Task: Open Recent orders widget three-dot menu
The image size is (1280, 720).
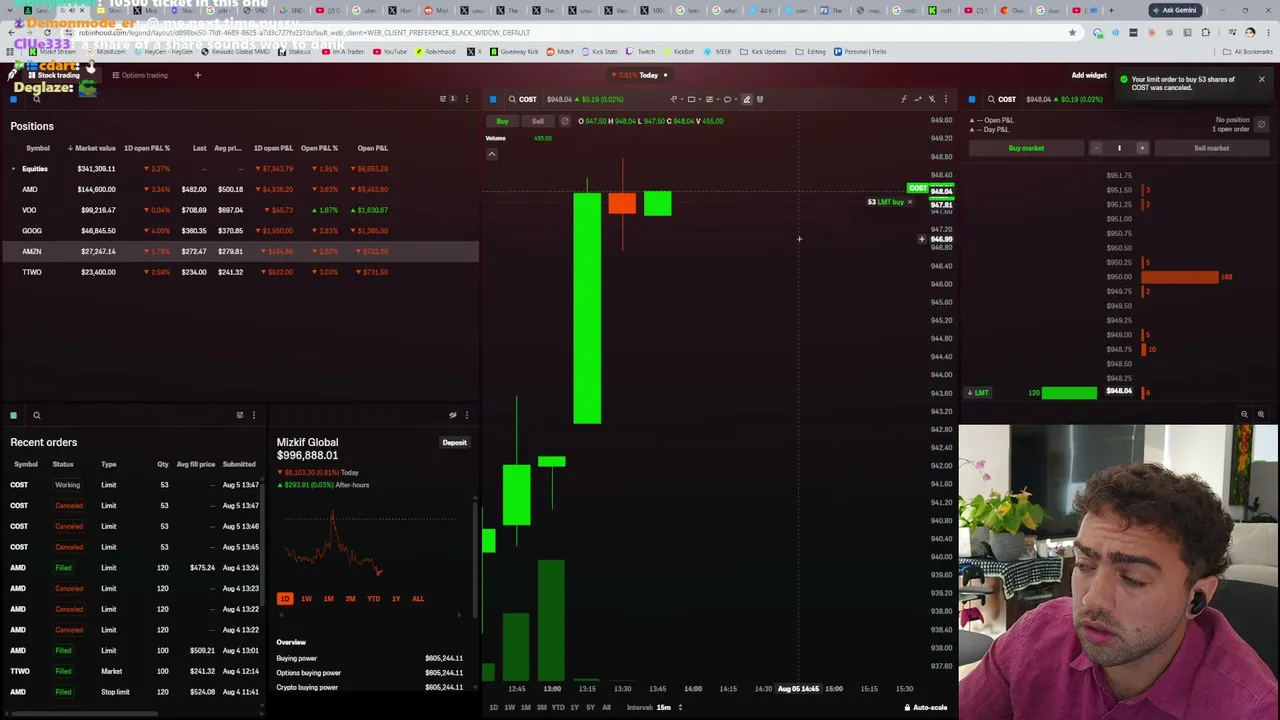Action: [x=253, y=415]
